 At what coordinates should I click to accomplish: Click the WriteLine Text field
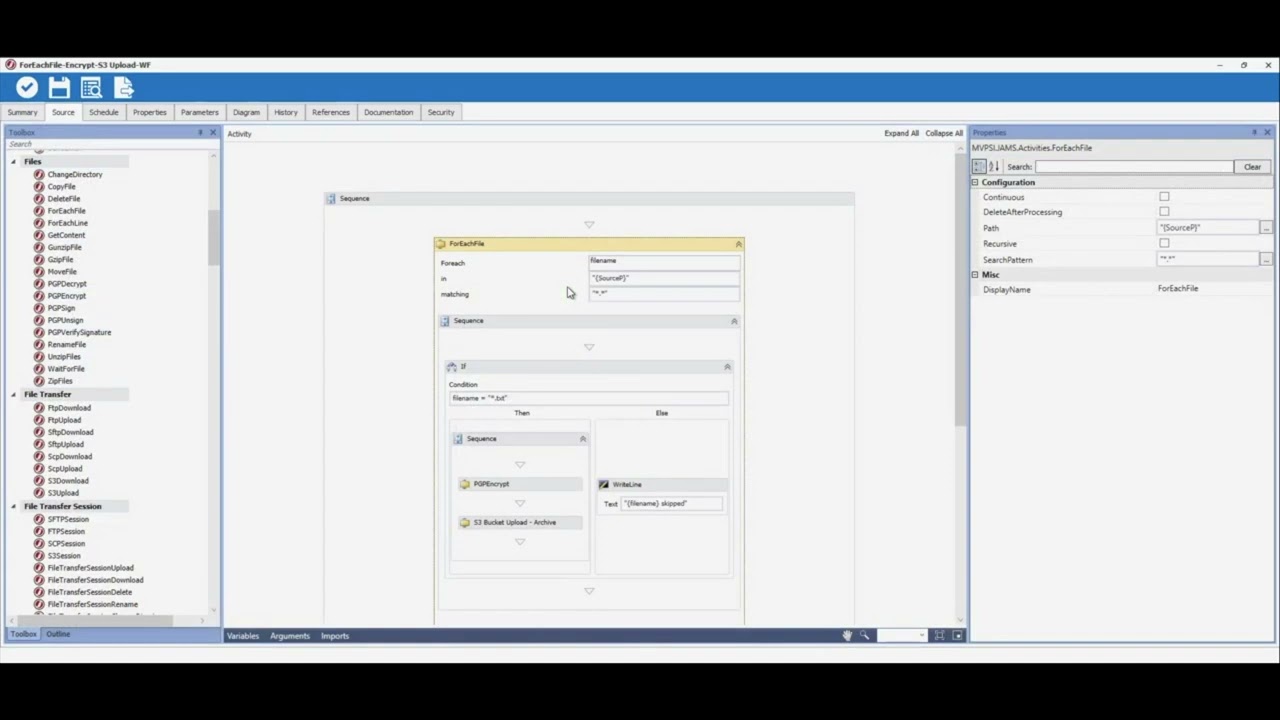point(671,504)
